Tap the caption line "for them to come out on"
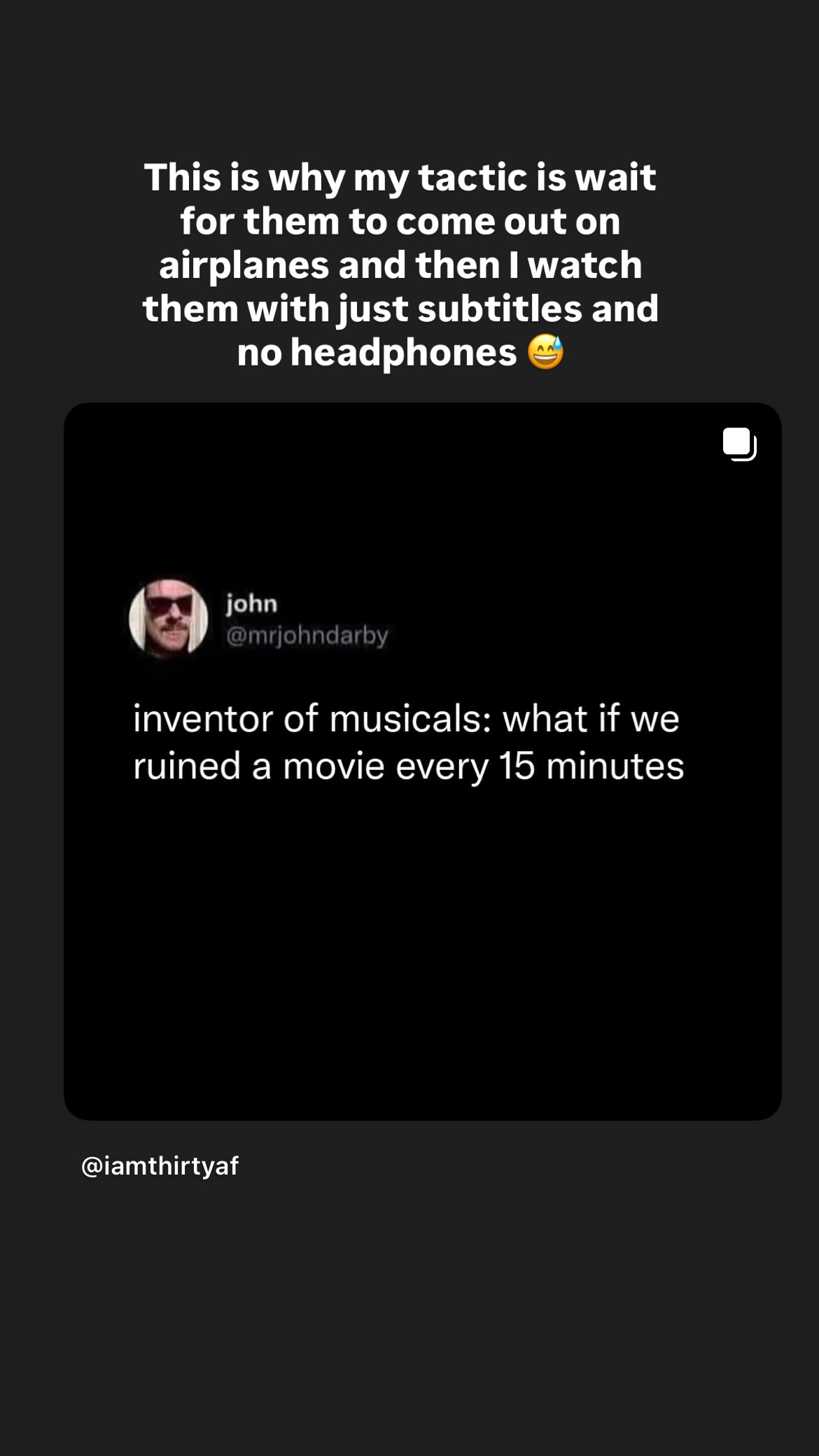 click(x=400, y=221)
